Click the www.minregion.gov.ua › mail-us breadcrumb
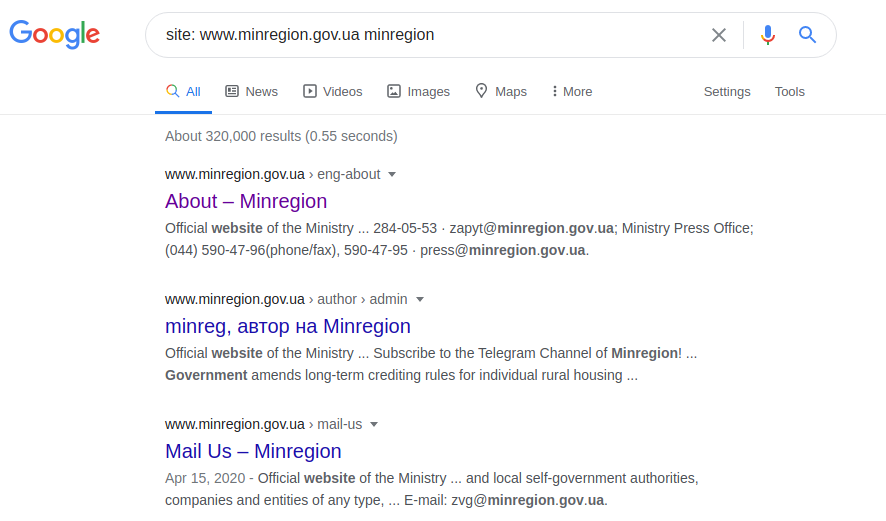886x521 pixels. point(263,424)
